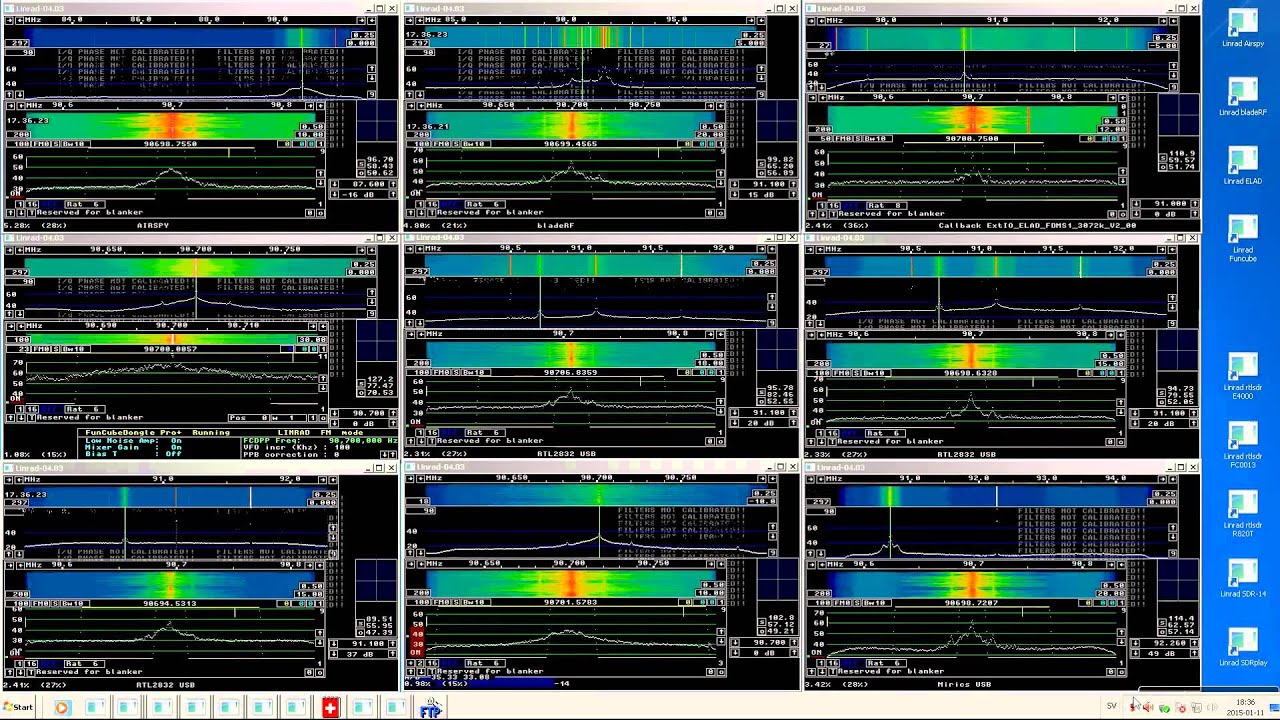The height and width of the screenshot is (720, 1280).
Task: Click the AIRSPY narrow waterfall display
Action: [170, 125]
